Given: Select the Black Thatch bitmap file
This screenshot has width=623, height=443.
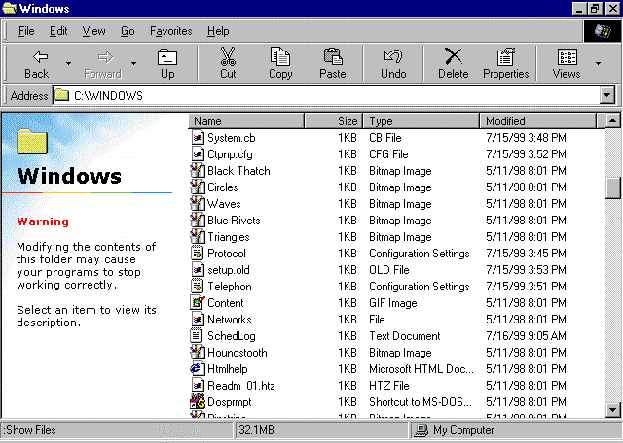Looking at the screenshot, I should coord(238,171).
